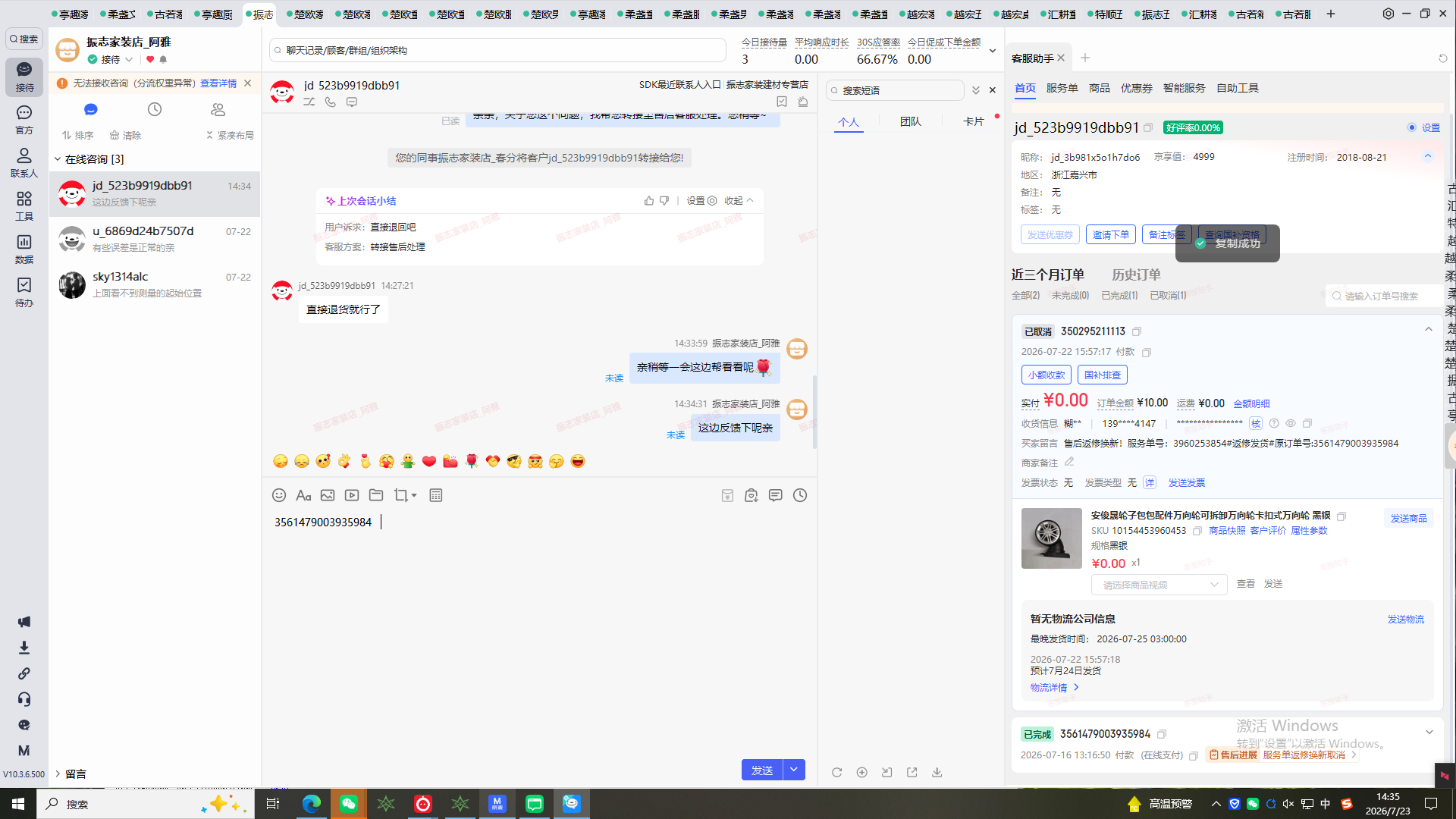Open conversation with u_6869d24b7507d
Image resolution: width=1456 pixels, height=819 pixels.
[x=155, y=239]
